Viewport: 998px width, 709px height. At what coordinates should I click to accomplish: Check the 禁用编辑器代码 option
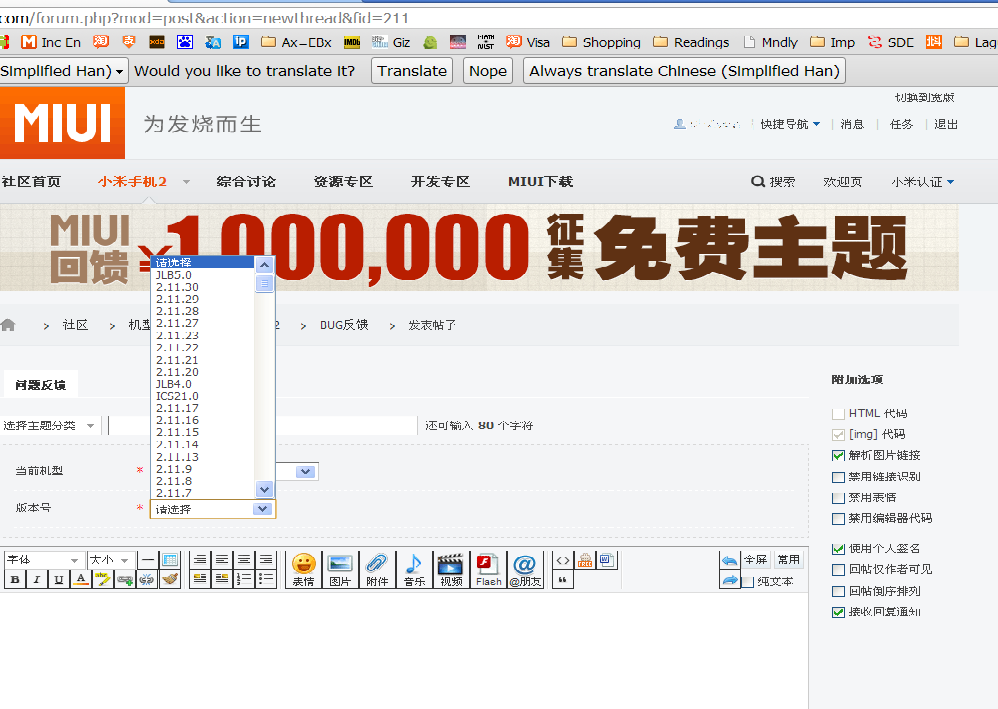coord(838,519)
